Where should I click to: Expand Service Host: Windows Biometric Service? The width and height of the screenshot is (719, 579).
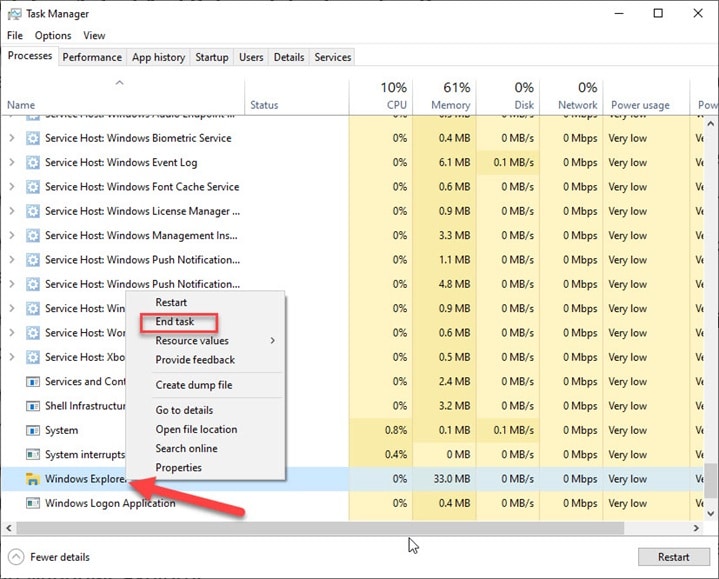(x=12, y=138)
